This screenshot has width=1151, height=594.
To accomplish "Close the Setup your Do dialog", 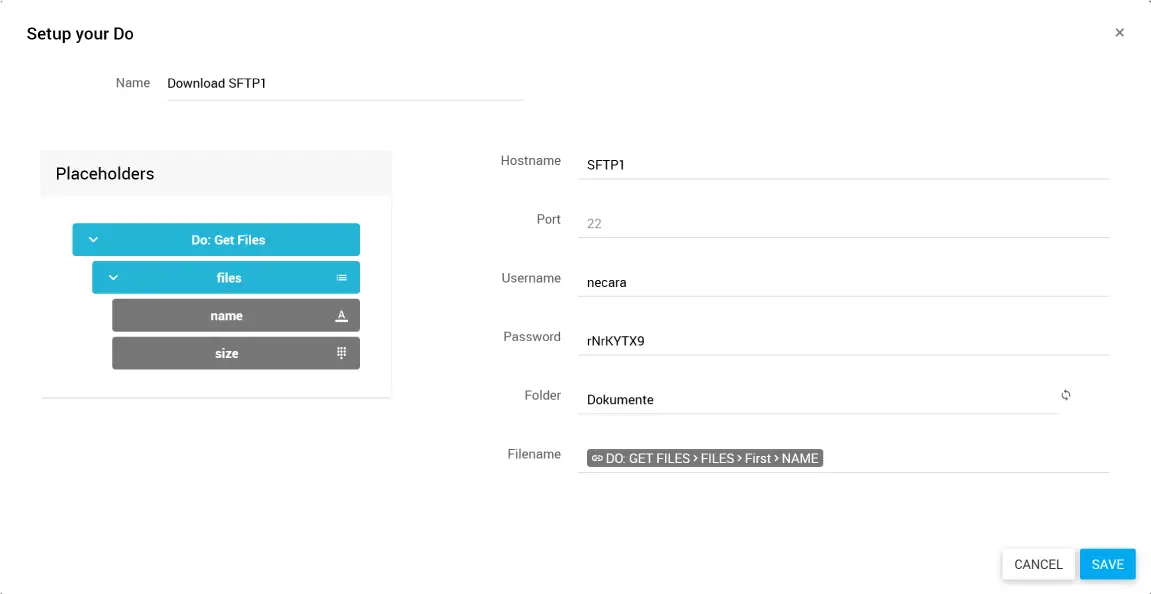I will (x=1119, y=33).
